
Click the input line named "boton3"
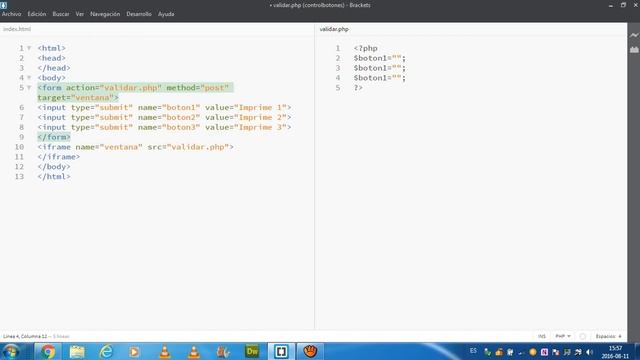[x=164, y=127]
